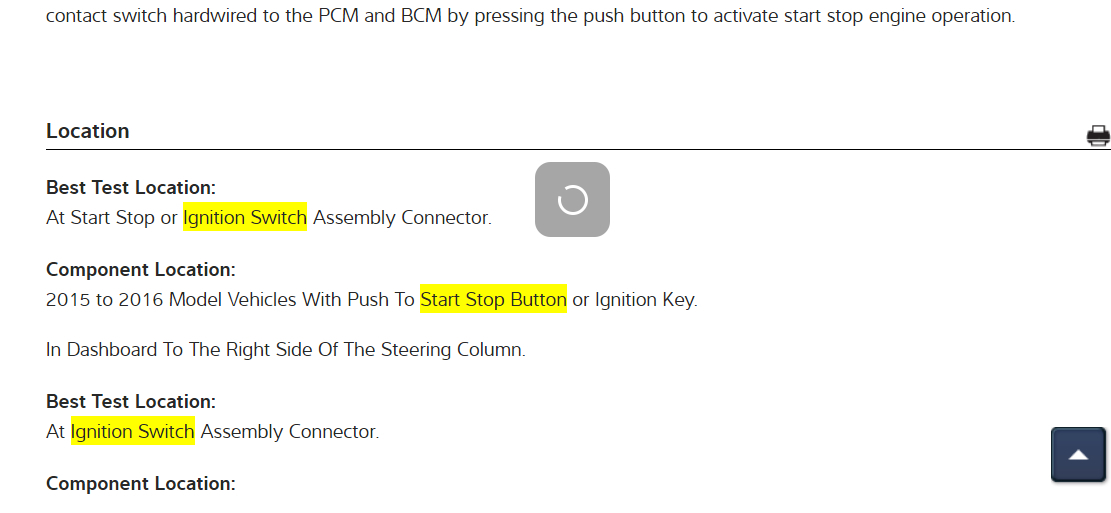This screenshot has height=513, width=1111.
Task: Click highlighted "Start Stop Button" text
Action: pos(493,300)
